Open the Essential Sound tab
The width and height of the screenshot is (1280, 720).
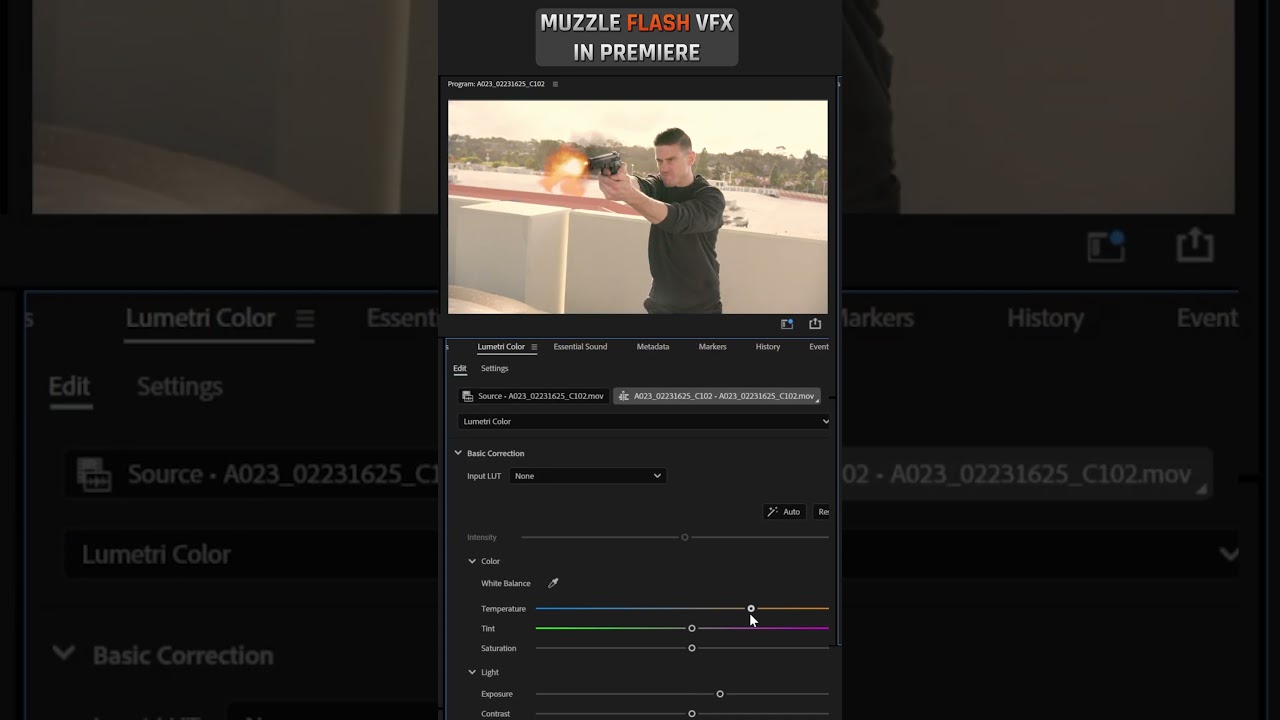tap(580, 347)
